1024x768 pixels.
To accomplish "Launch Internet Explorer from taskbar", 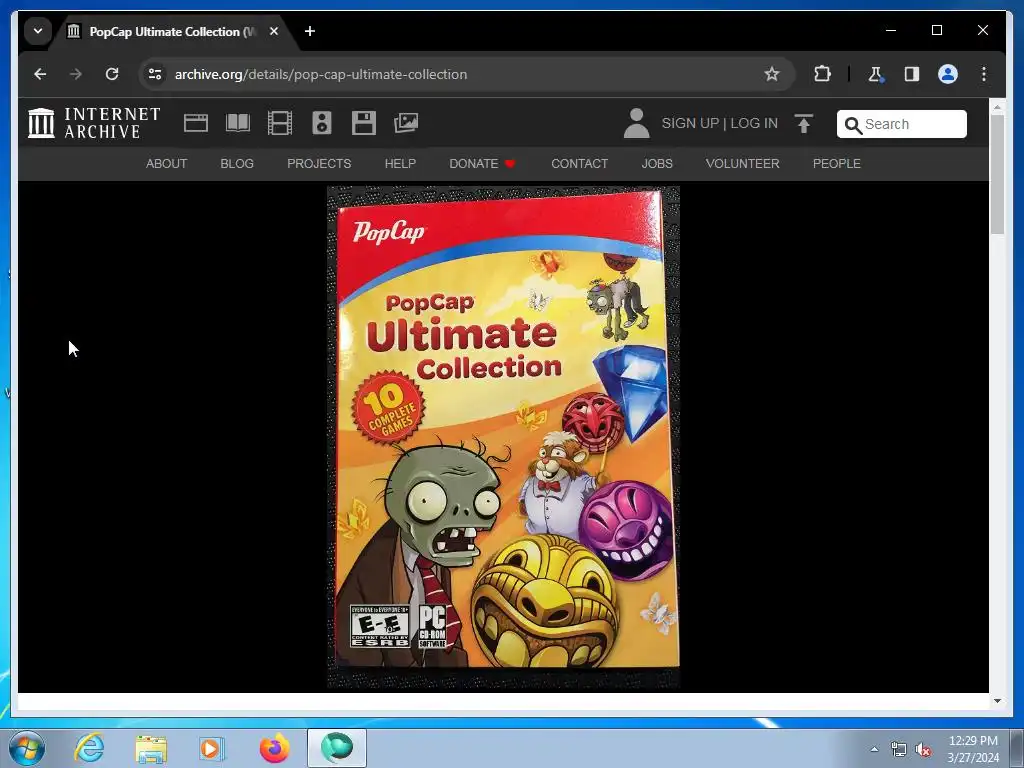I will (x=89, y=748).
